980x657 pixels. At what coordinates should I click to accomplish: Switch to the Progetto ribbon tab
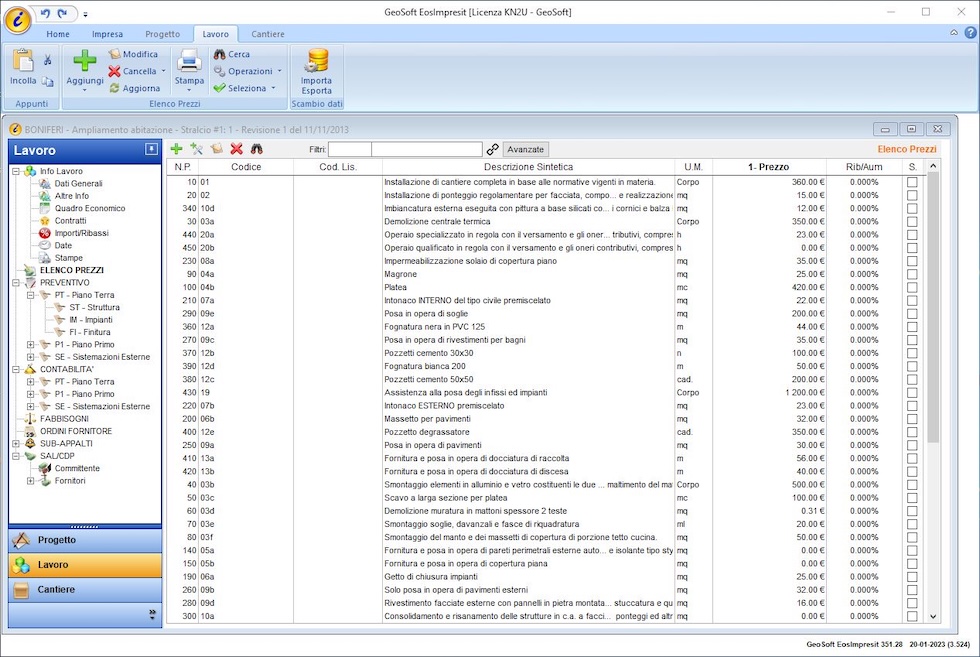[163, 34]
